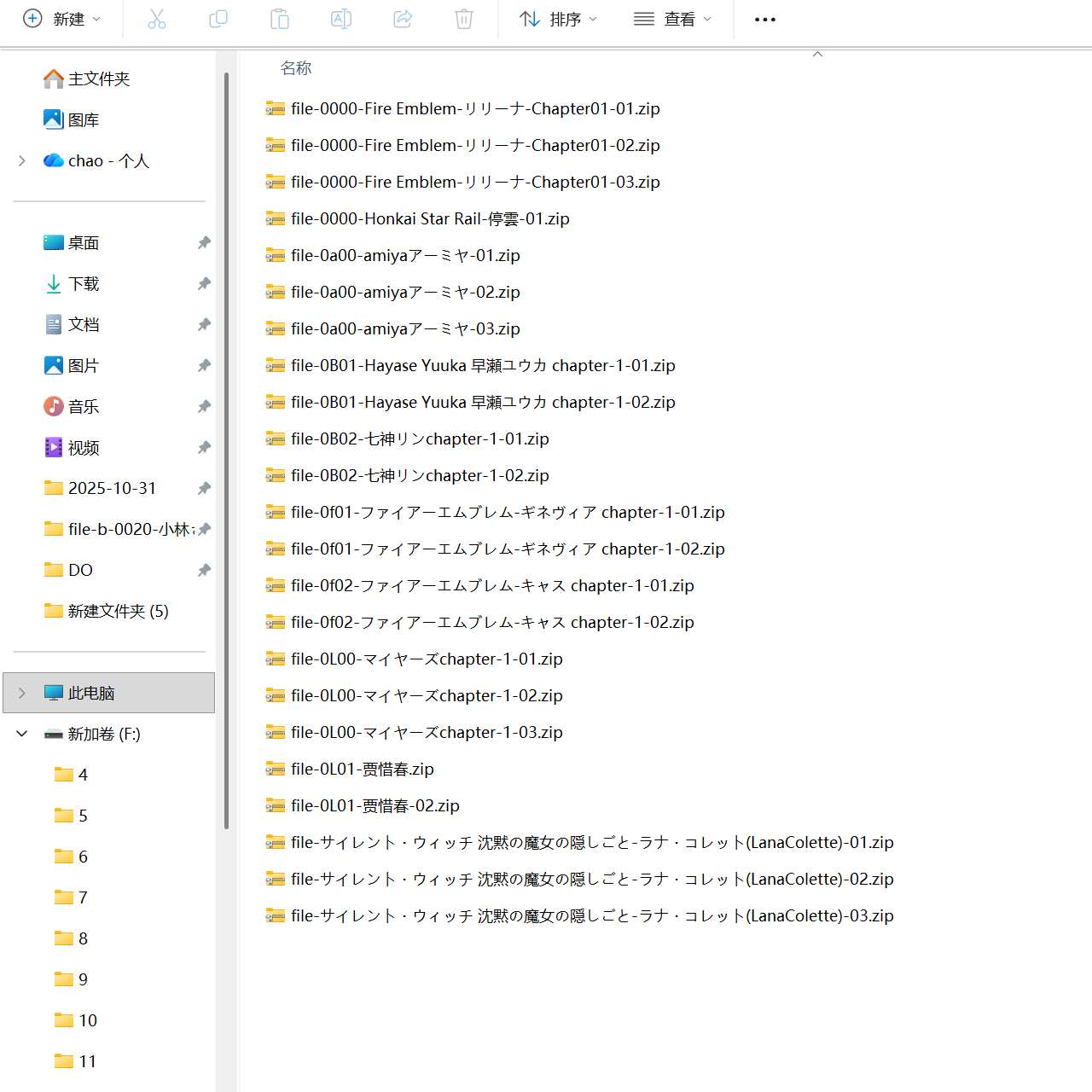Click the 名称 column header
1092x1092 pixels.
click(296, 67)
